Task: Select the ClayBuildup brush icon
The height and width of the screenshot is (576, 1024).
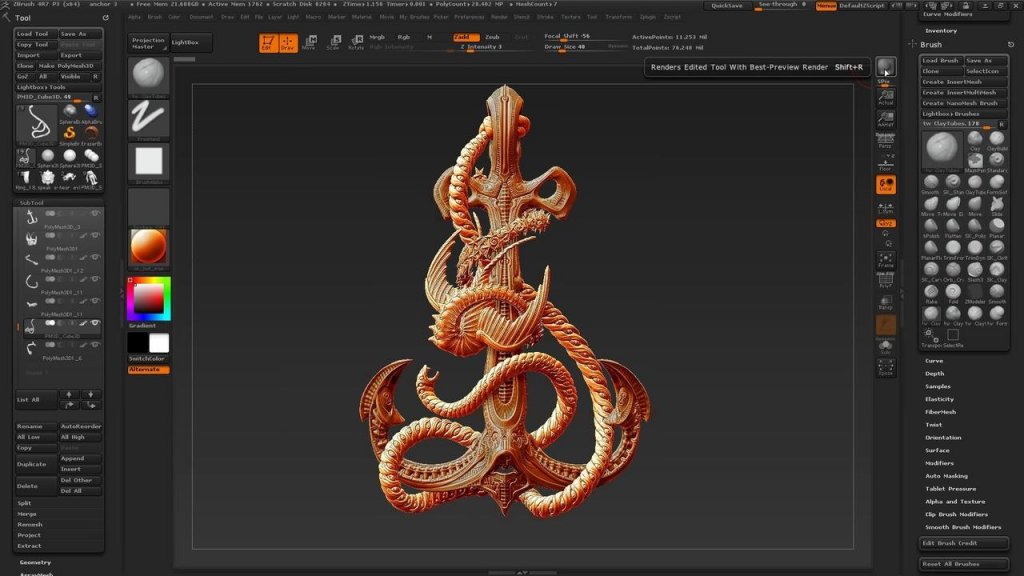Action: (997, 140)
